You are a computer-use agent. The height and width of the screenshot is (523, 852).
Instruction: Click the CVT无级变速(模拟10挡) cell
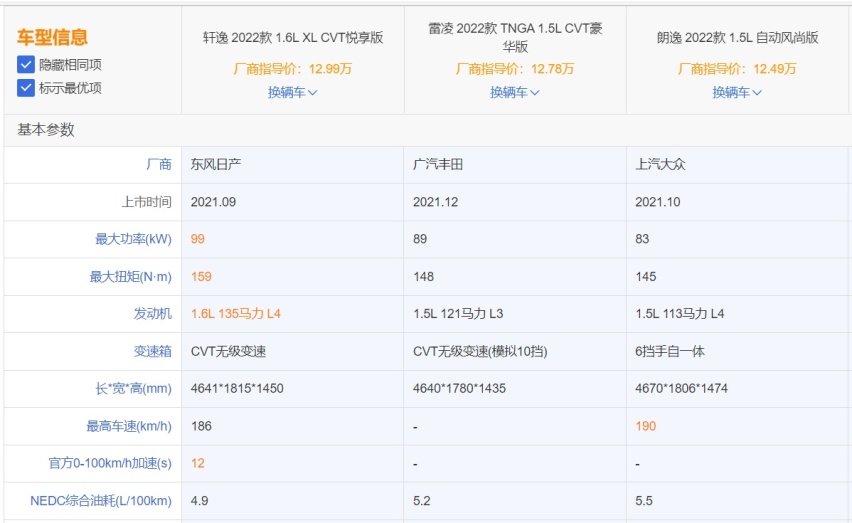[x=480, y=351]
